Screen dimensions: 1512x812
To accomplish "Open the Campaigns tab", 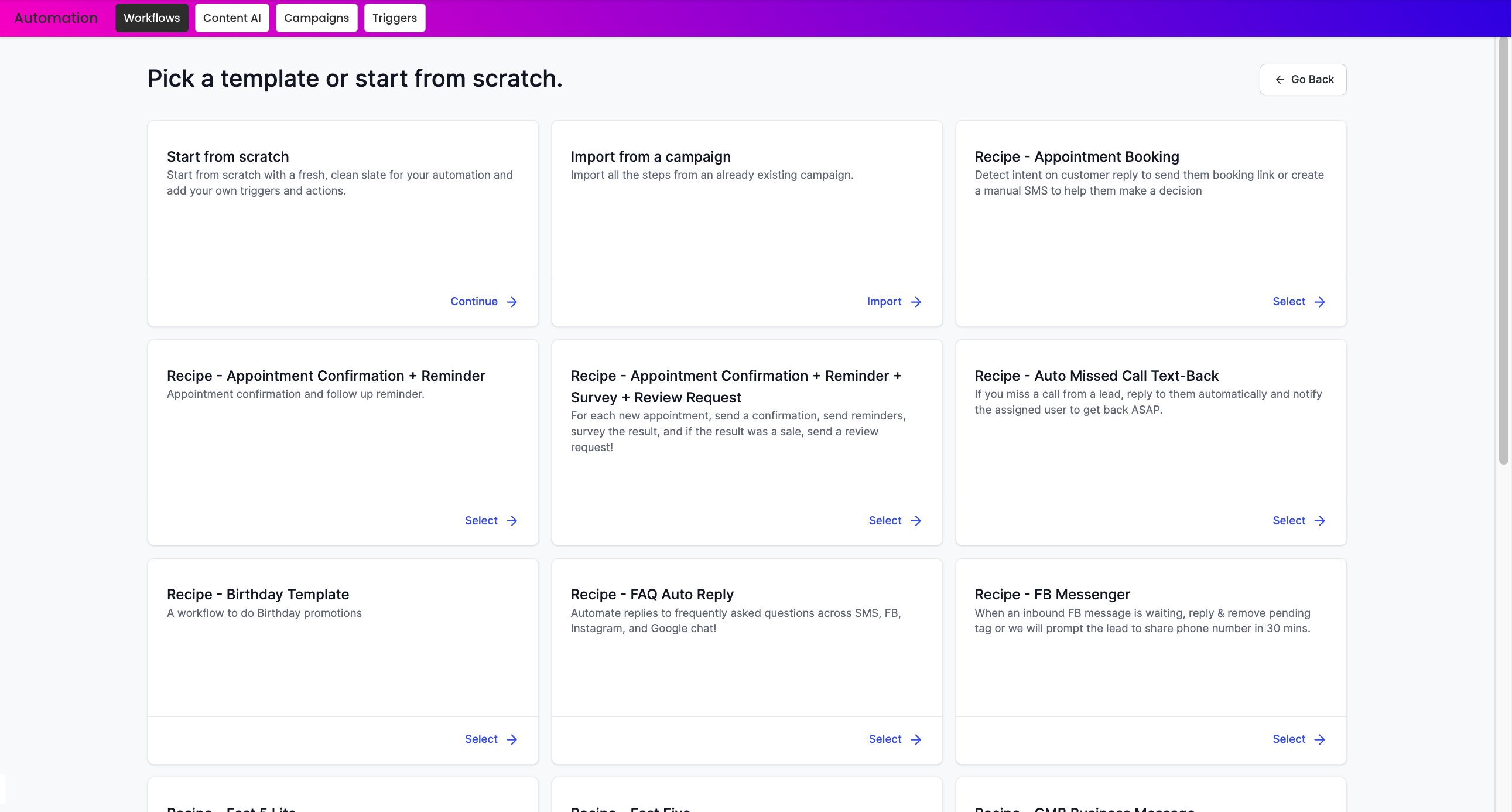I will click(316, 18).
